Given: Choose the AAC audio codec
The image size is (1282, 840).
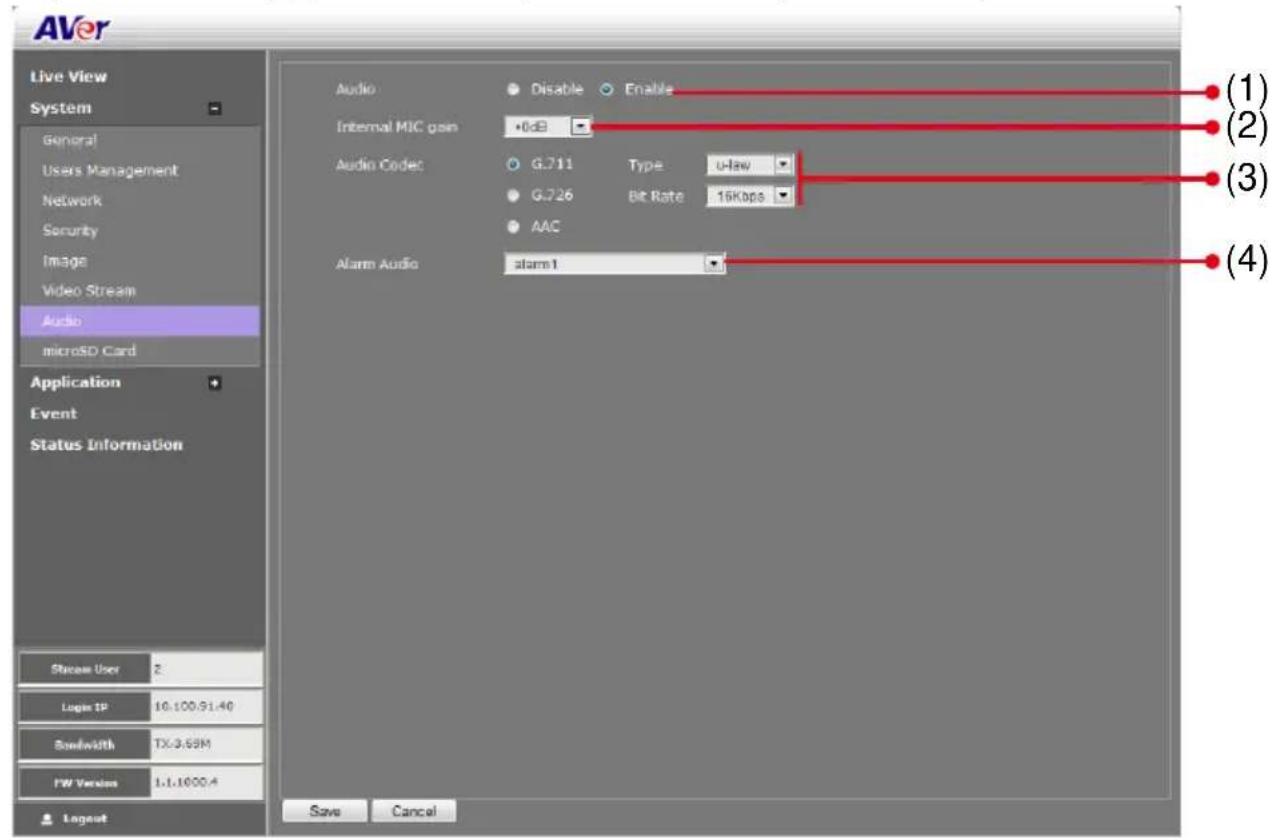Looking at the screenshot, I should (x=513, y=228).
